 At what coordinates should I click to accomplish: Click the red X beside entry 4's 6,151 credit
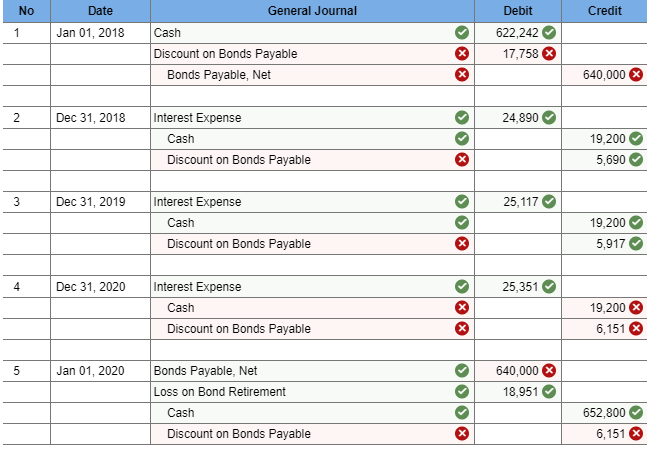[x=636, y=328]
